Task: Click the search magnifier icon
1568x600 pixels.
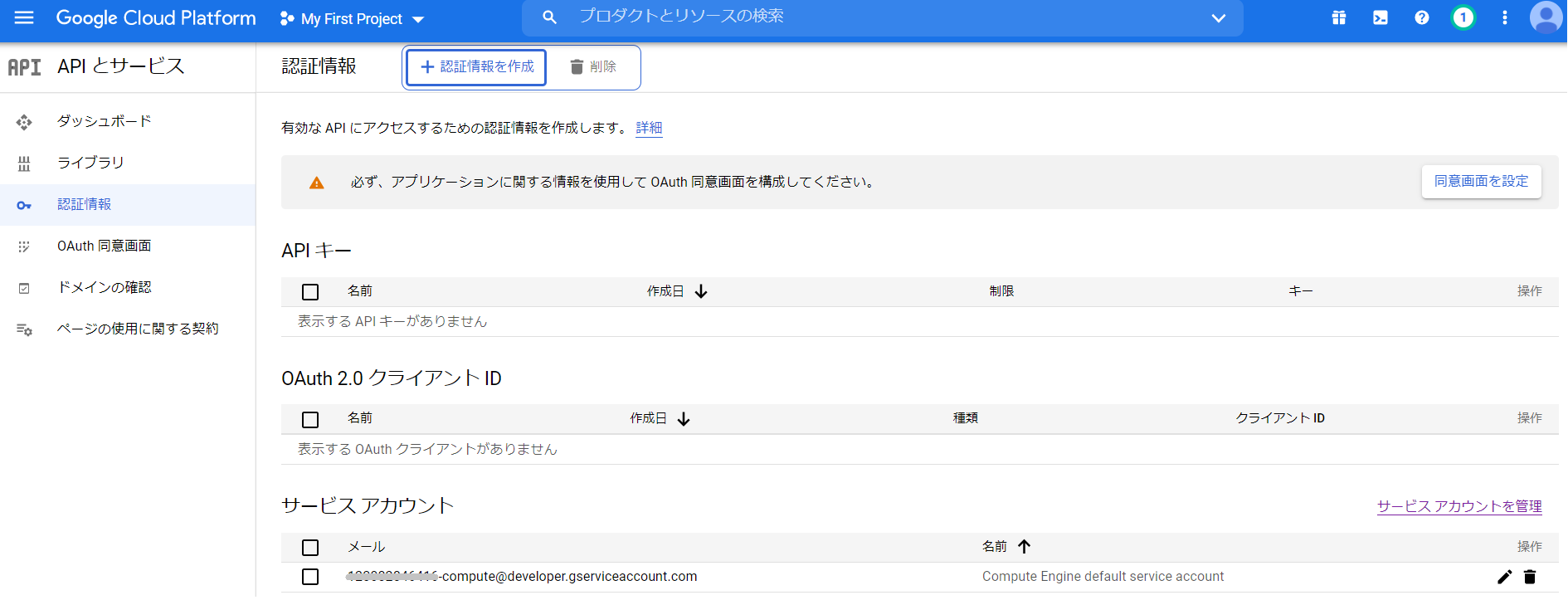Action: 549,17
